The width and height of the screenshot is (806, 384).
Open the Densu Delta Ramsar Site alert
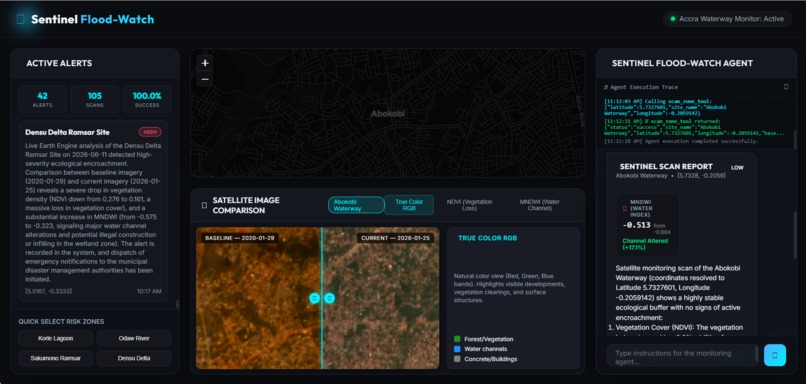[x=94, y=211]
